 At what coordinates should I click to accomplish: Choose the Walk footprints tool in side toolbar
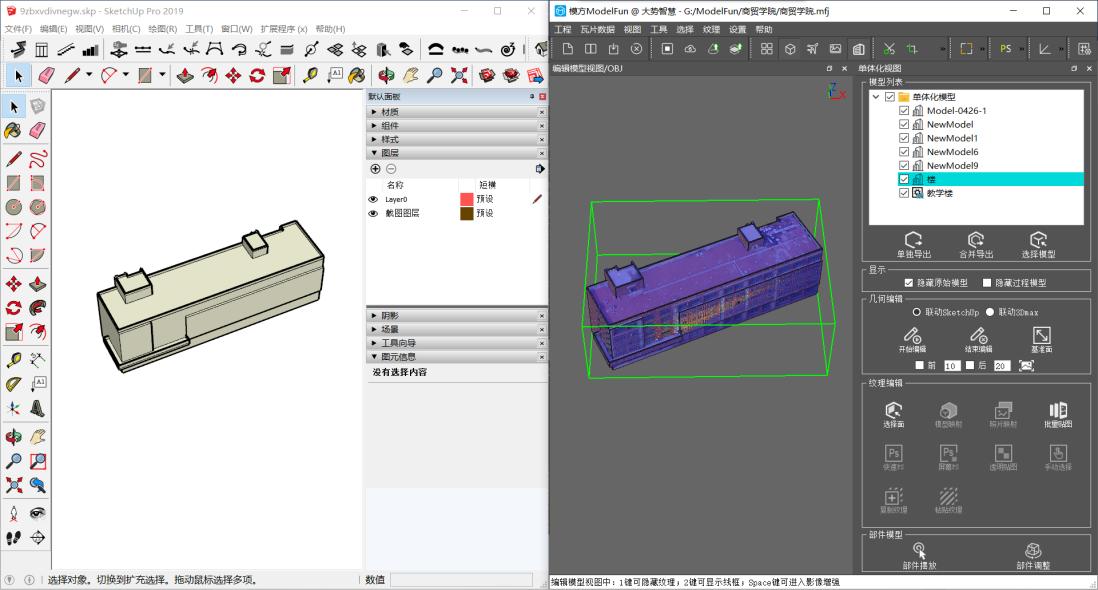coord(13,538)
